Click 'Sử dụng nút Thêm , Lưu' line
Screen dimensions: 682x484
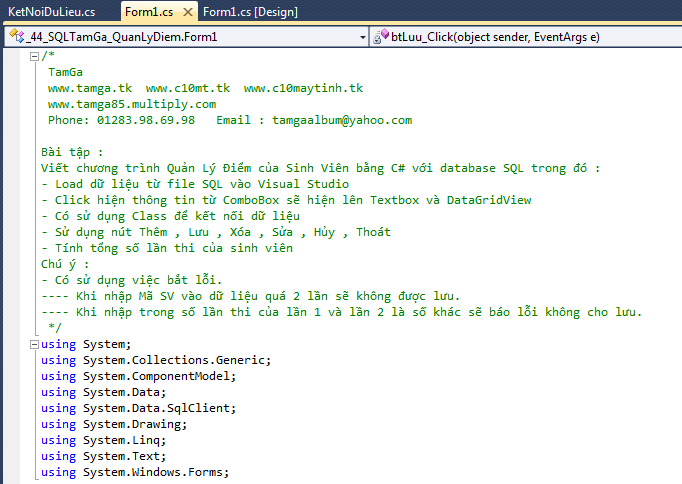216,232
